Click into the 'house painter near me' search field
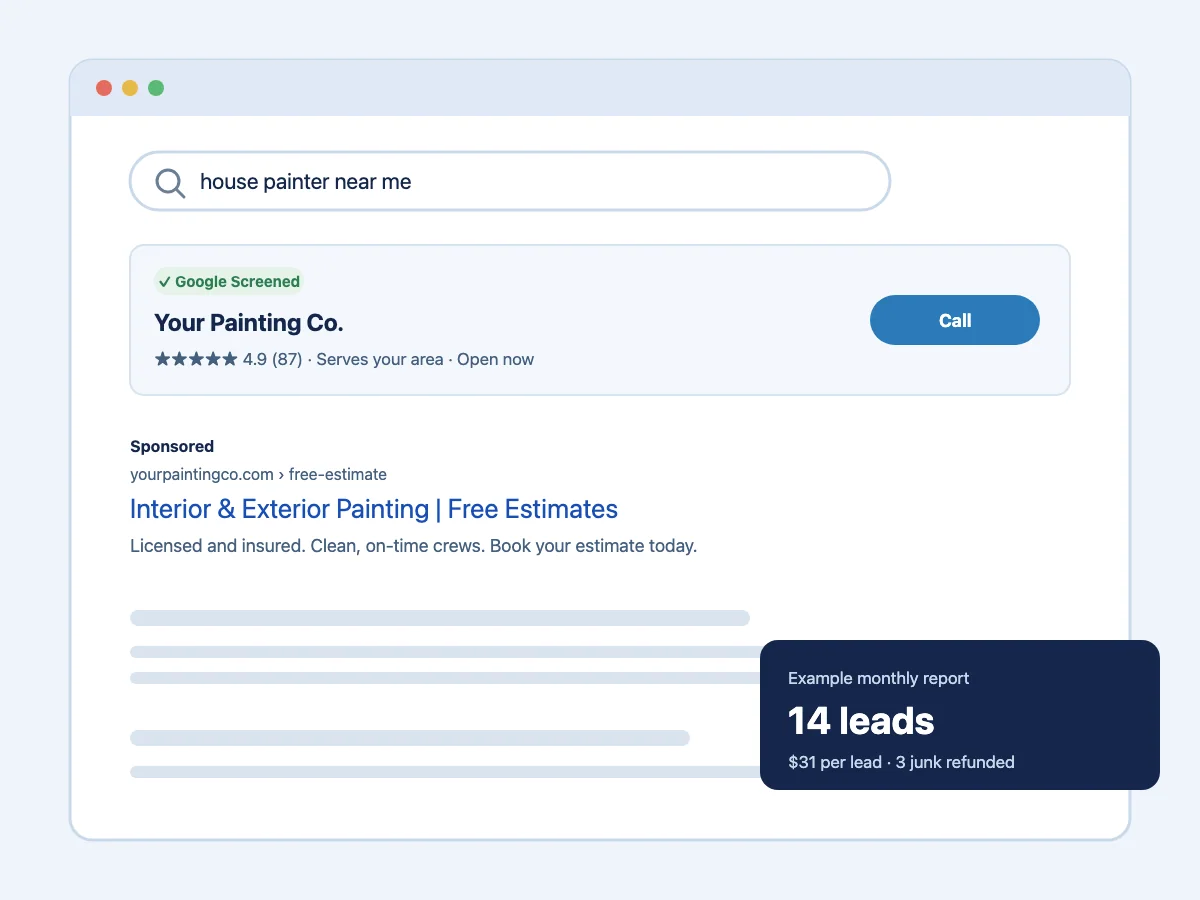This screenshot has height=900, width=1200. point(510,181)
